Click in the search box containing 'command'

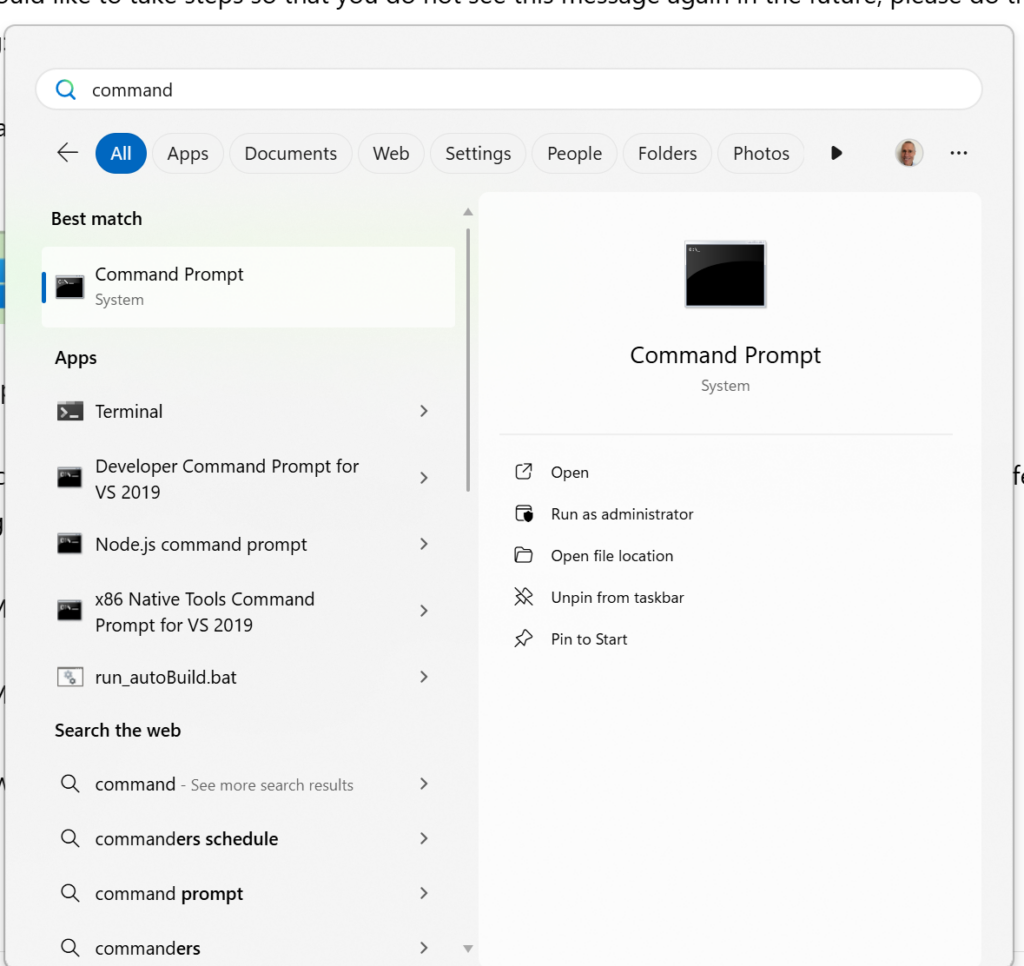(509, 89)
